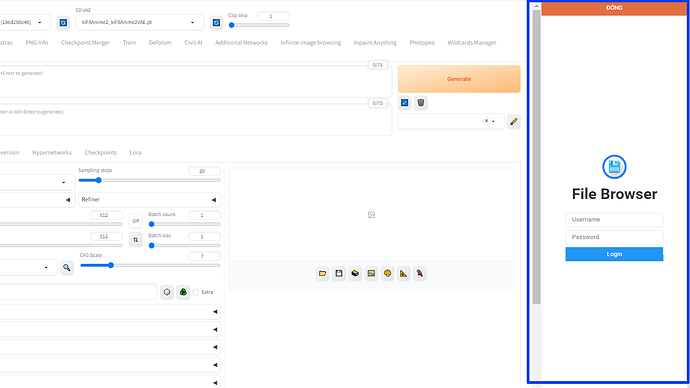Expand the Refiner section

(x=150, y=200)
